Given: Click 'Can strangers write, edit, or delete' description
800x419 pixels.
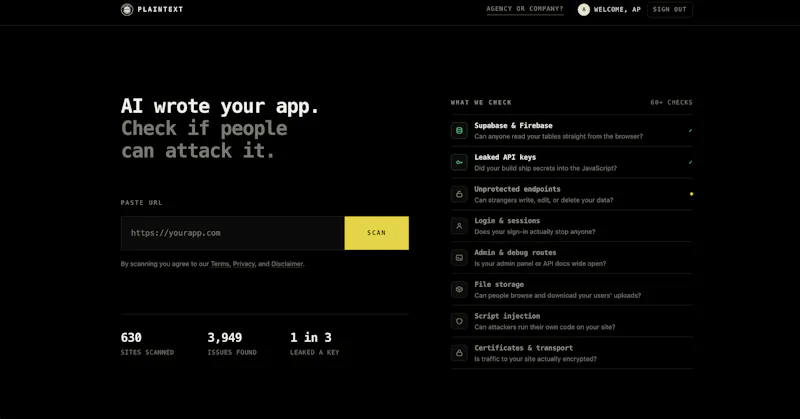Looking at the screenshot, I should pyautogui.click(x=544, y=200).
